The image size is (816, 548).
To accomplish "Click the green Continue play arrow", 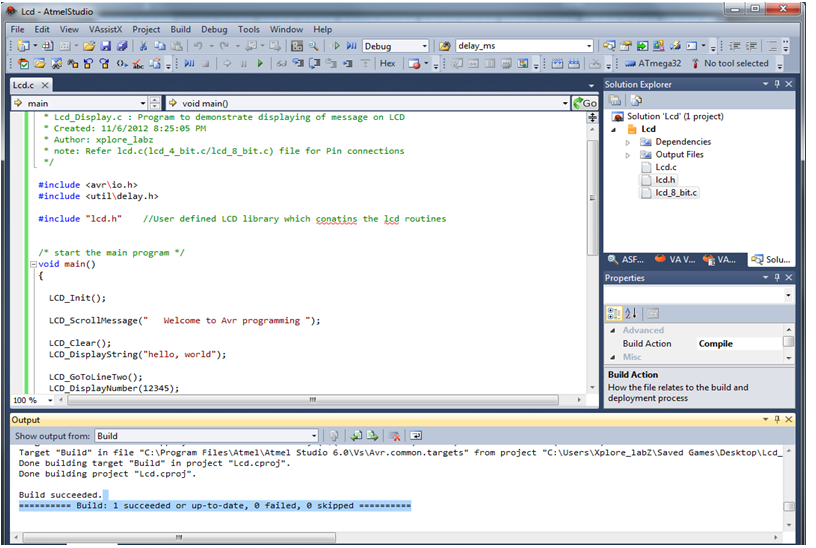I will (x=260, y=63).
